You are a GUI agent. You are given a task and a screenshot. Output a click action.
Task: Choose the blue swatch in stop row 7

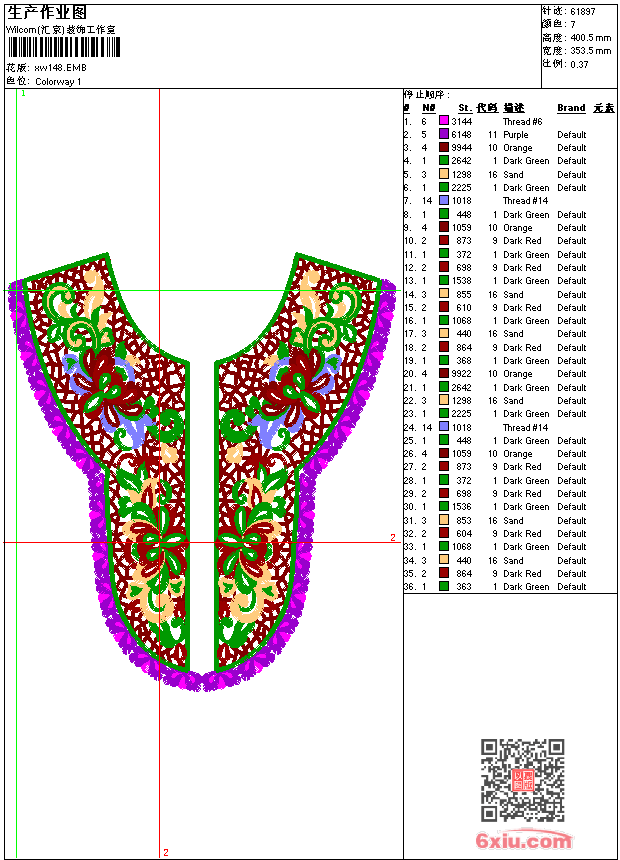pos(444,200)
